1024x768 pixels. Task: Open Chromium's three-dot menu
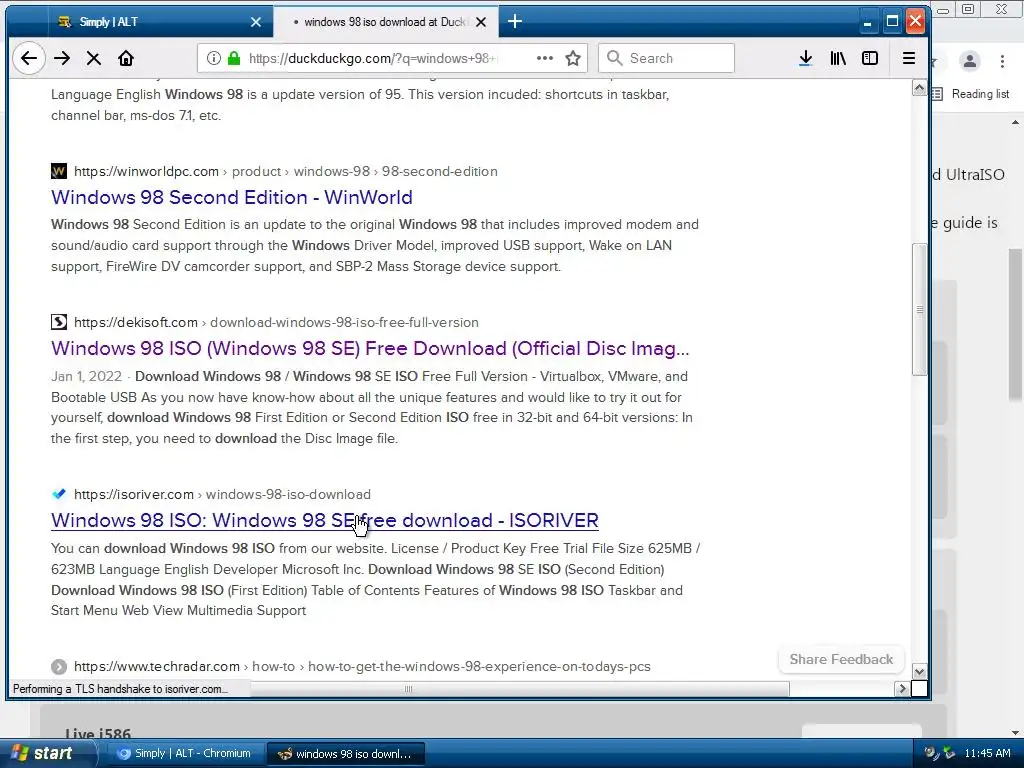coord(1002,61)
